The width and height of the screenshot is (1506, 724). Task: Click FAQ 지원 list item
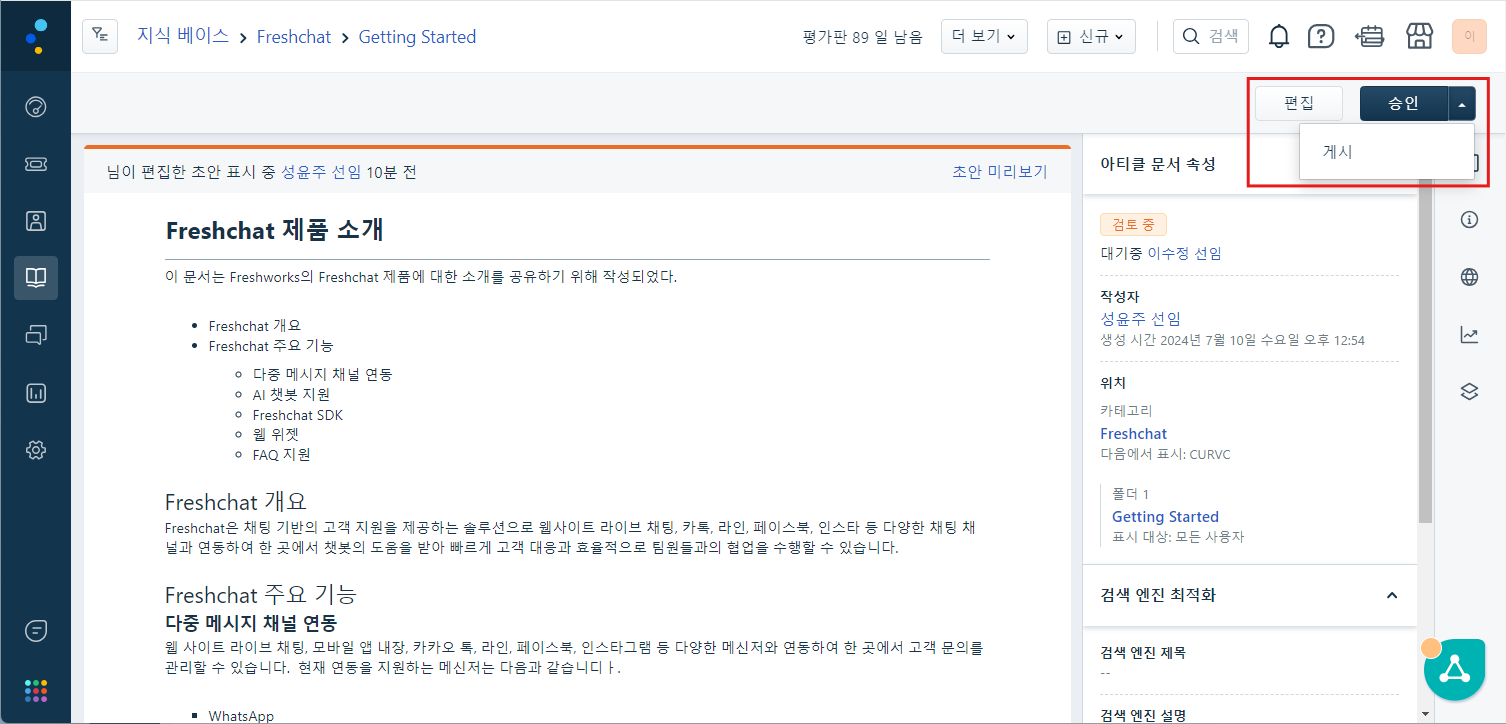click(x=281, y=454)
